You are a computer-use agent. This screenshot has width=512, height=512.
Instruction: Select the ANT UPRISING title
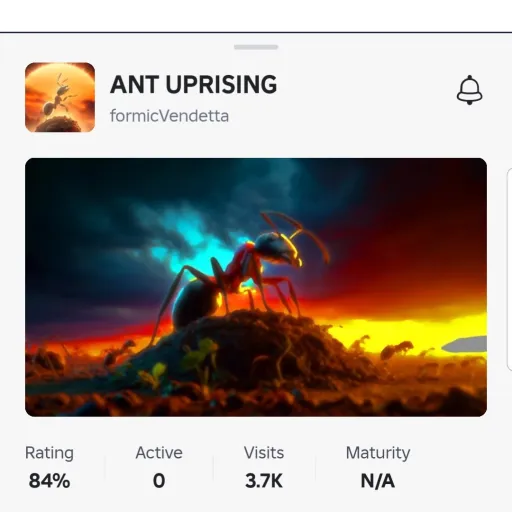pos(193,84)
